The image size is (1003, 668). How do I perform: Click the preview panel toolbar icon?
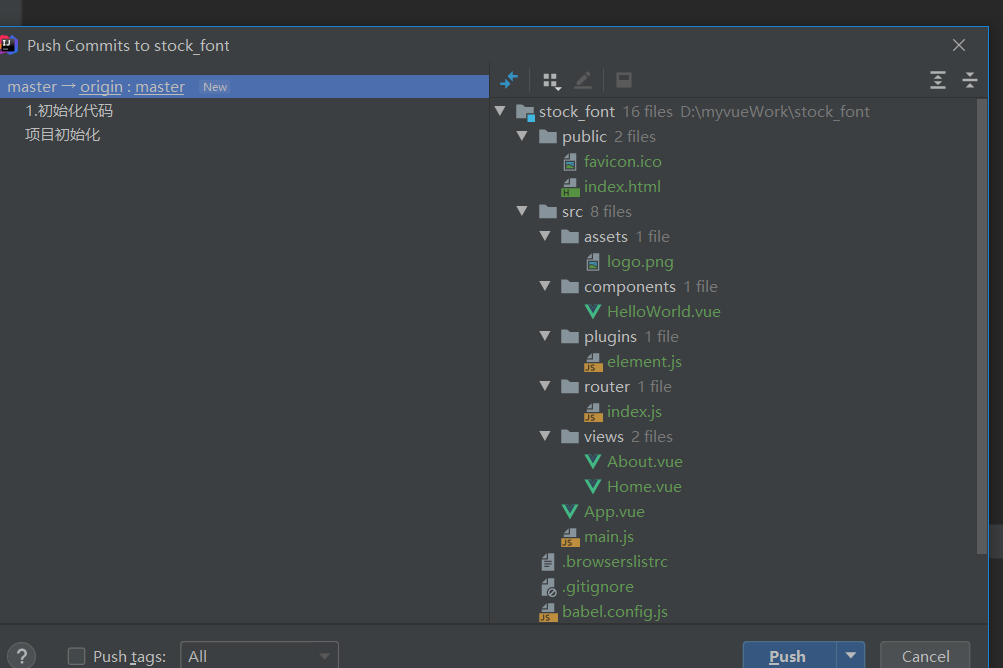624,80
